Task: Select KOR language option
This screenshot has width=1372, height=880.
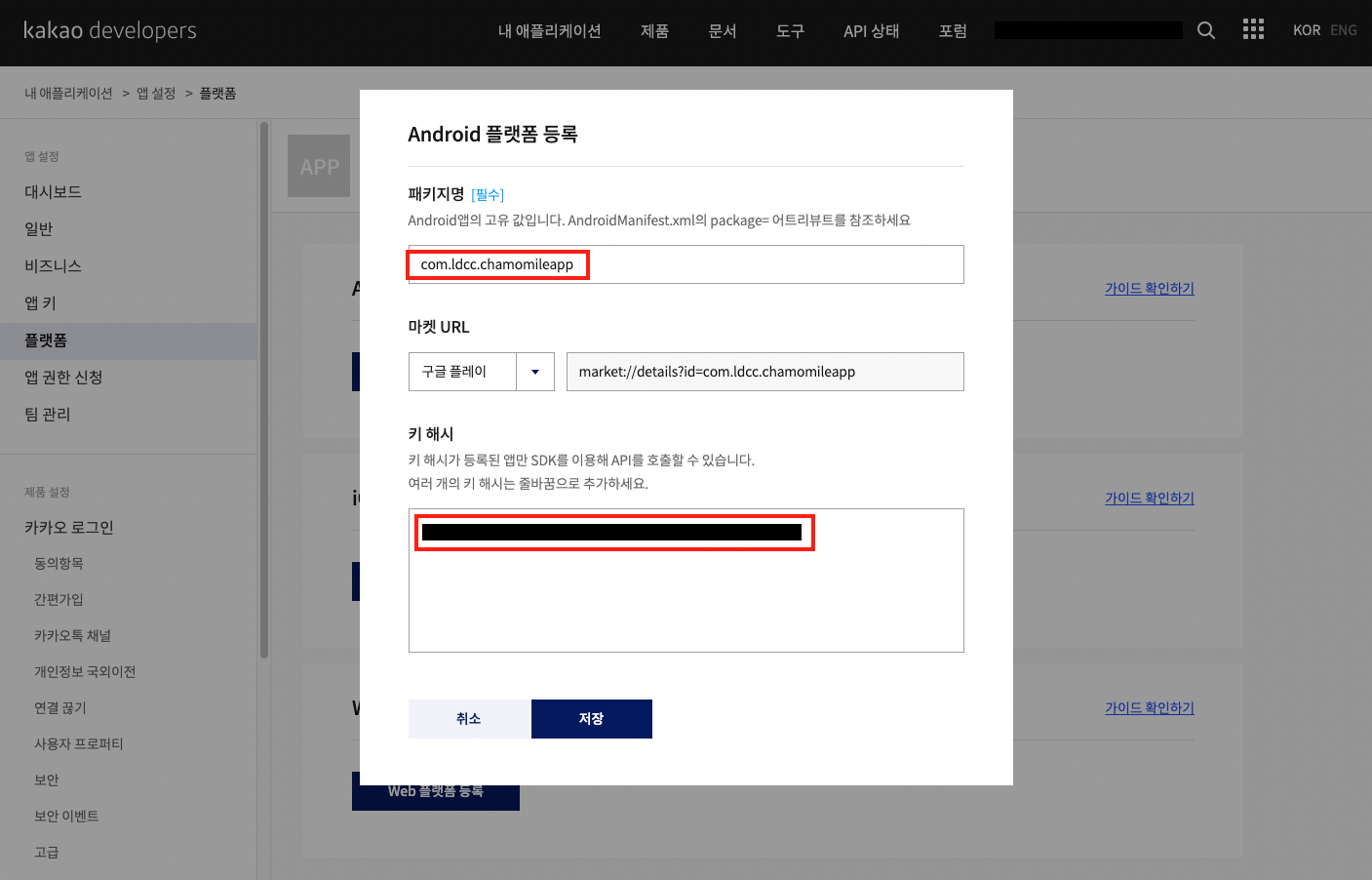Action: tap(1306, 30)
